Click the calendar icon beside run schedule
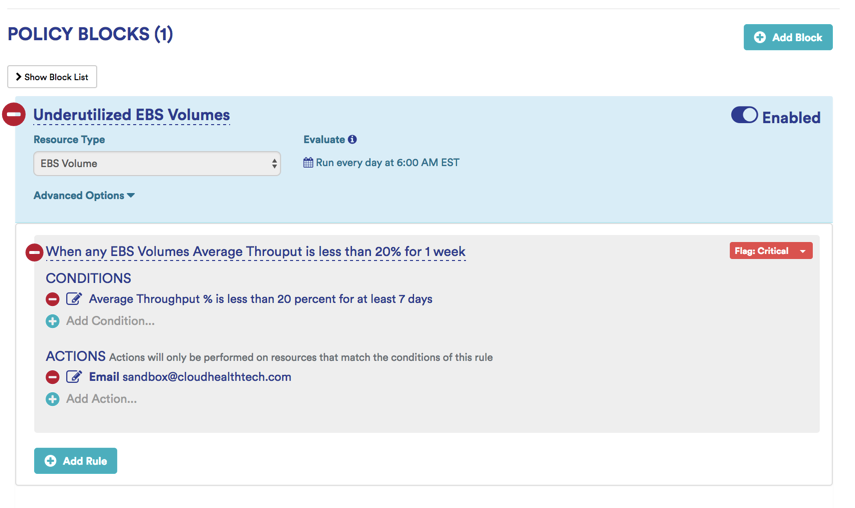 pyautogui.click(x=308, y=163)
